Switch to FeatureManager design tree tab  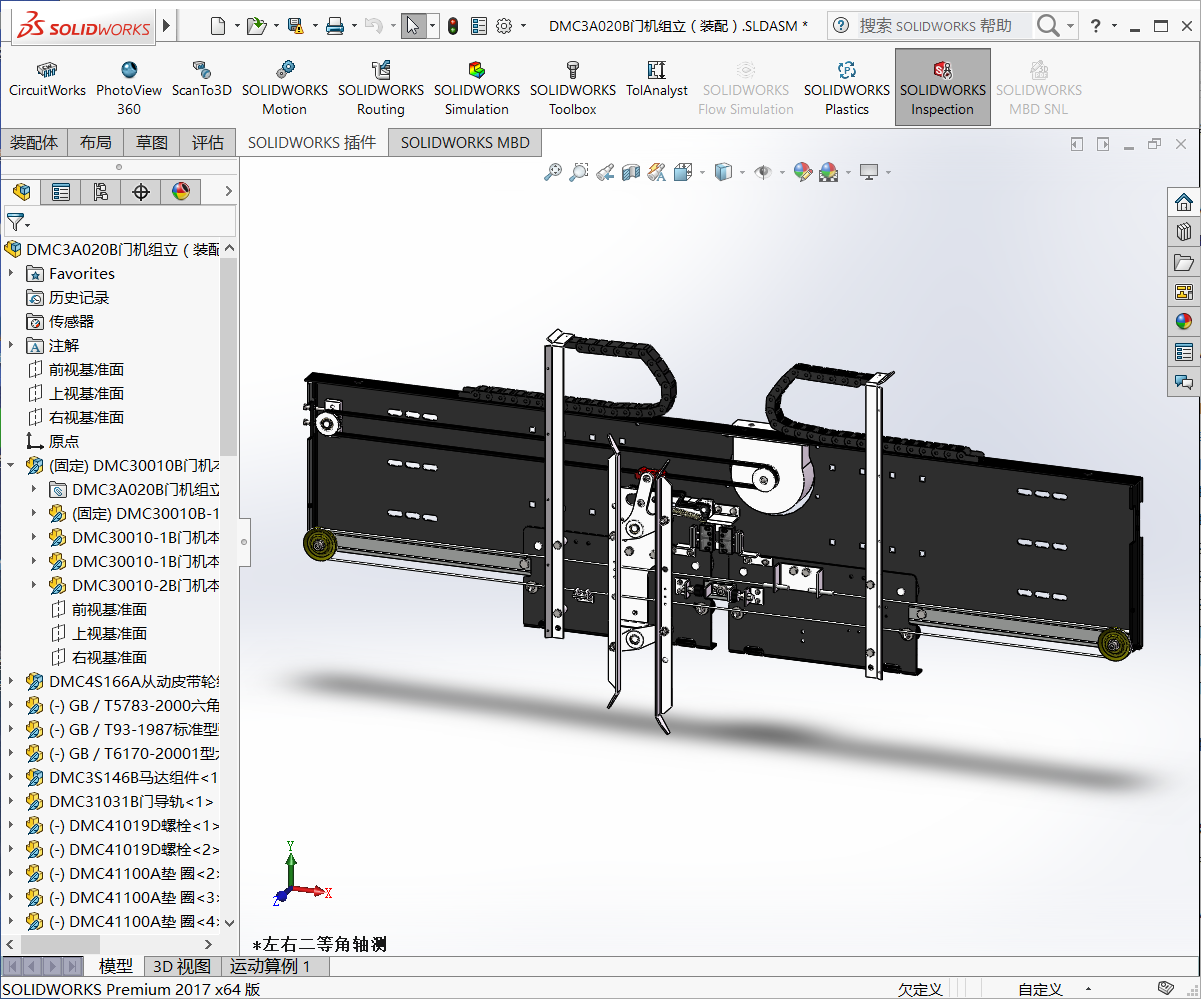click(x=21, y=191)
